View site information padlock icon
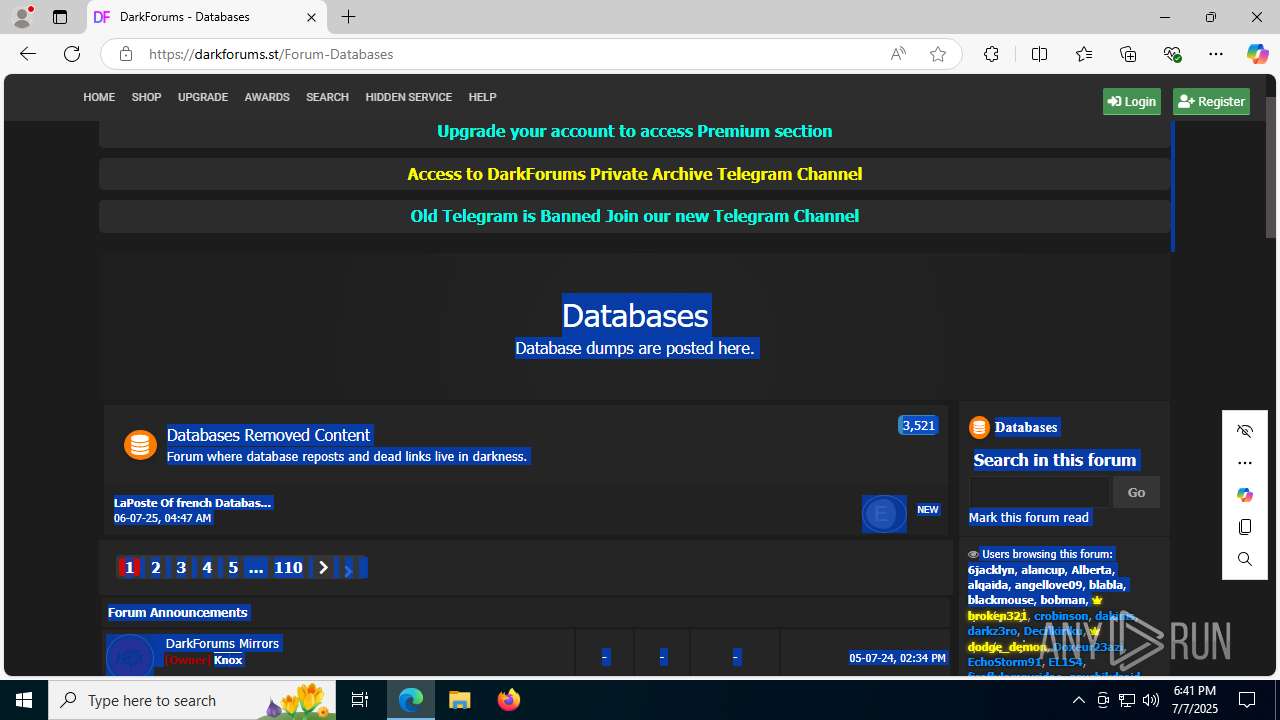Viewport: 1280px width, 720px height. point(126,54)
